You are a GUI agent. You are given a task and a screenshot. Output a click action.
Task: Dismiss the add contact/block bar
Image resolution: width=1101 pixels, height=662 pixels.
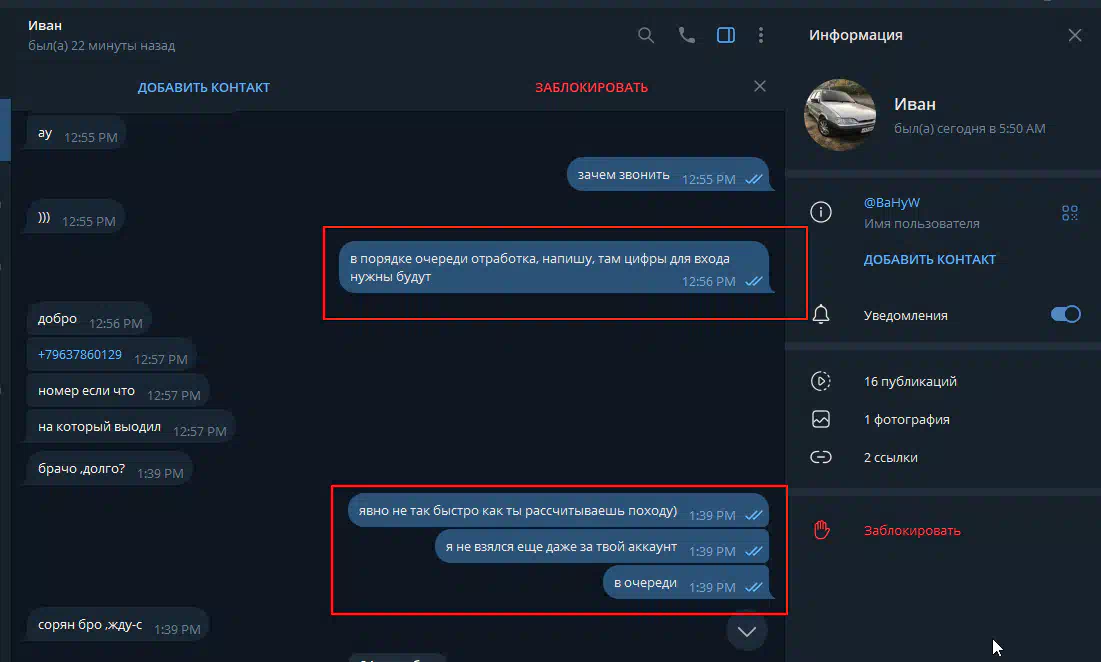point(760,86)
